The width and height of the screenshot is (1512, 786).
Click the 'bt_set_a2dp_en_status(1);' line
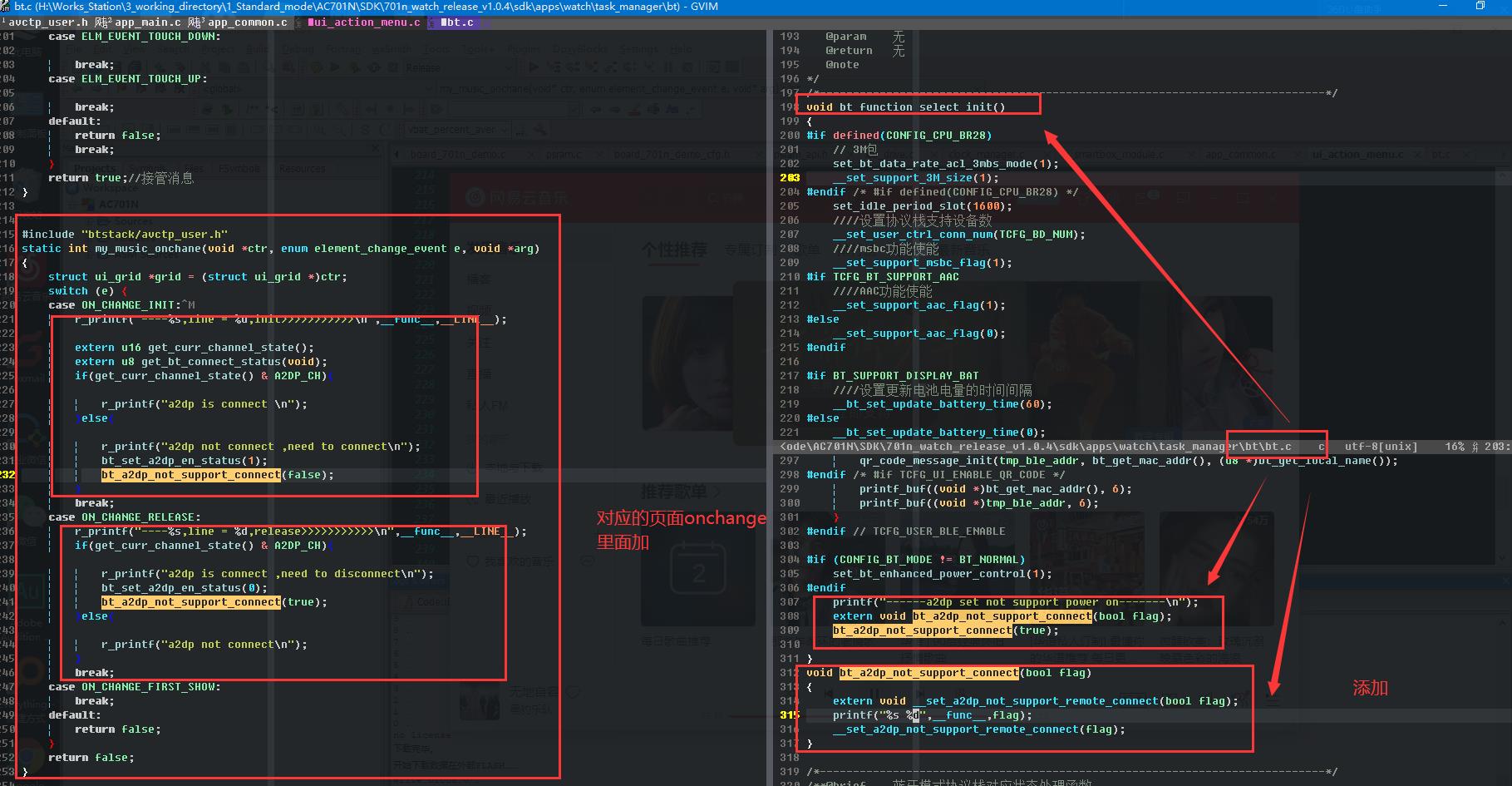(x=185, y=461)
